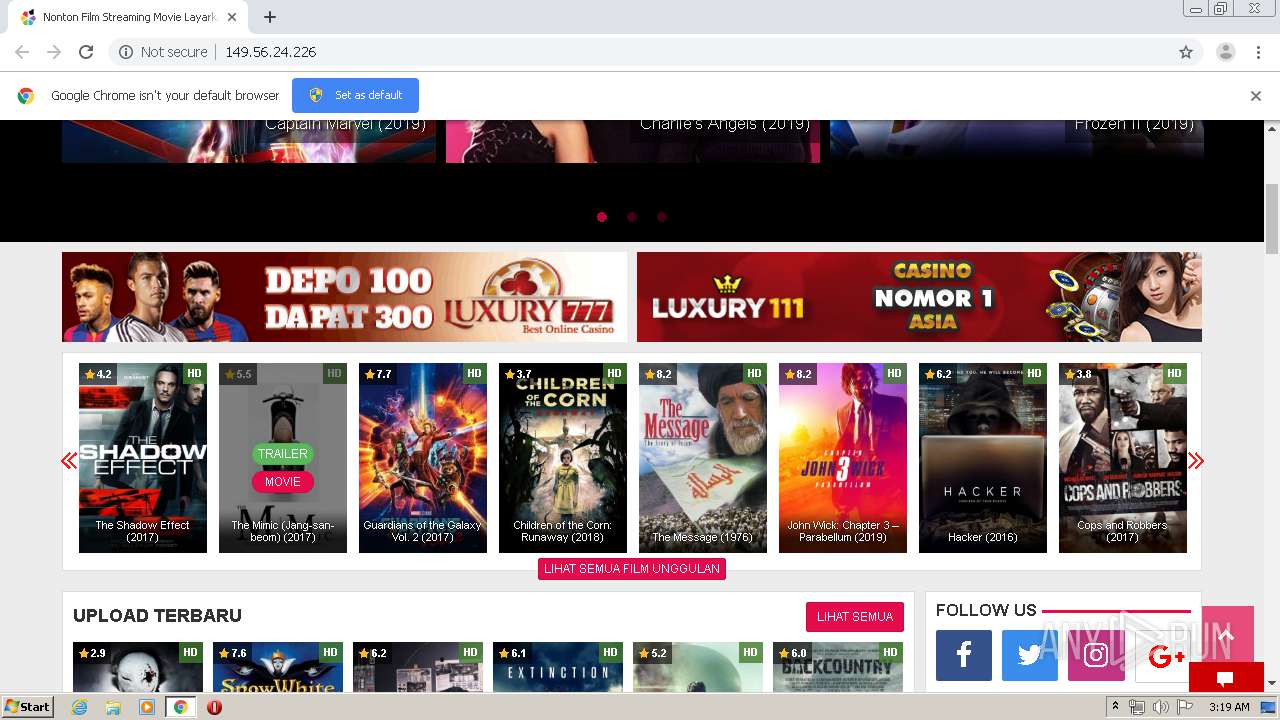Image resolution: width=1280 pixels, height=720 pixels.
Task: Open John Wick: Chapter 3 poster
Action: 843,458
